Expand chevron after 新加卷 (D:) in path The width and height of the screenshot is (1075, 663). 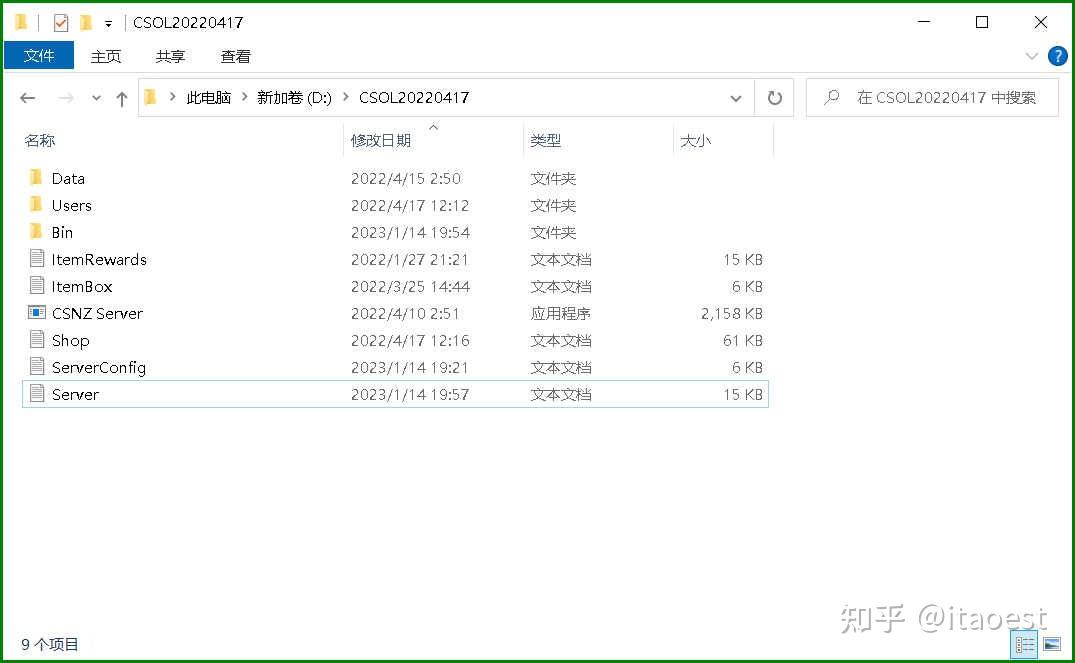345,97
